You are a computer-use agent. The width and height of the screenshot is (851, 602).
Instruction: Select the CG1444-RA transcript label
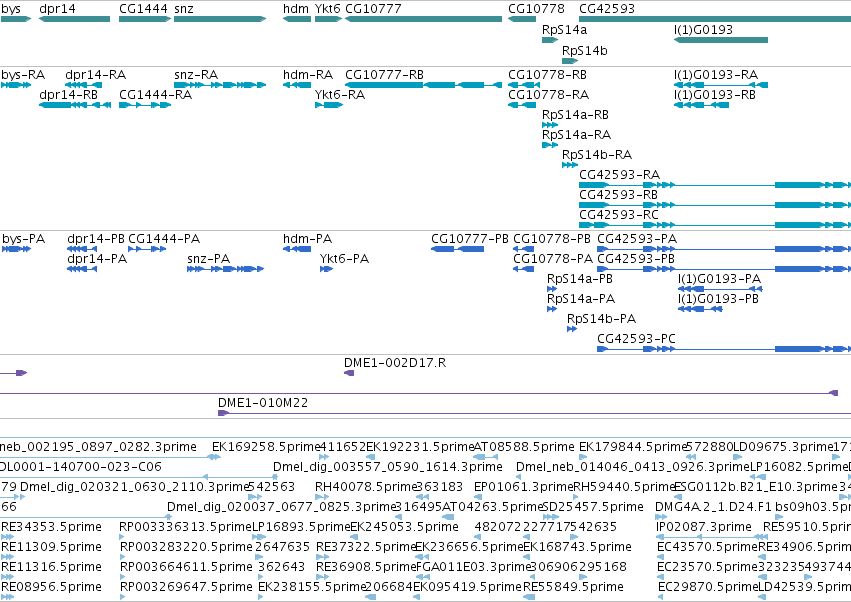click(156, 95)
